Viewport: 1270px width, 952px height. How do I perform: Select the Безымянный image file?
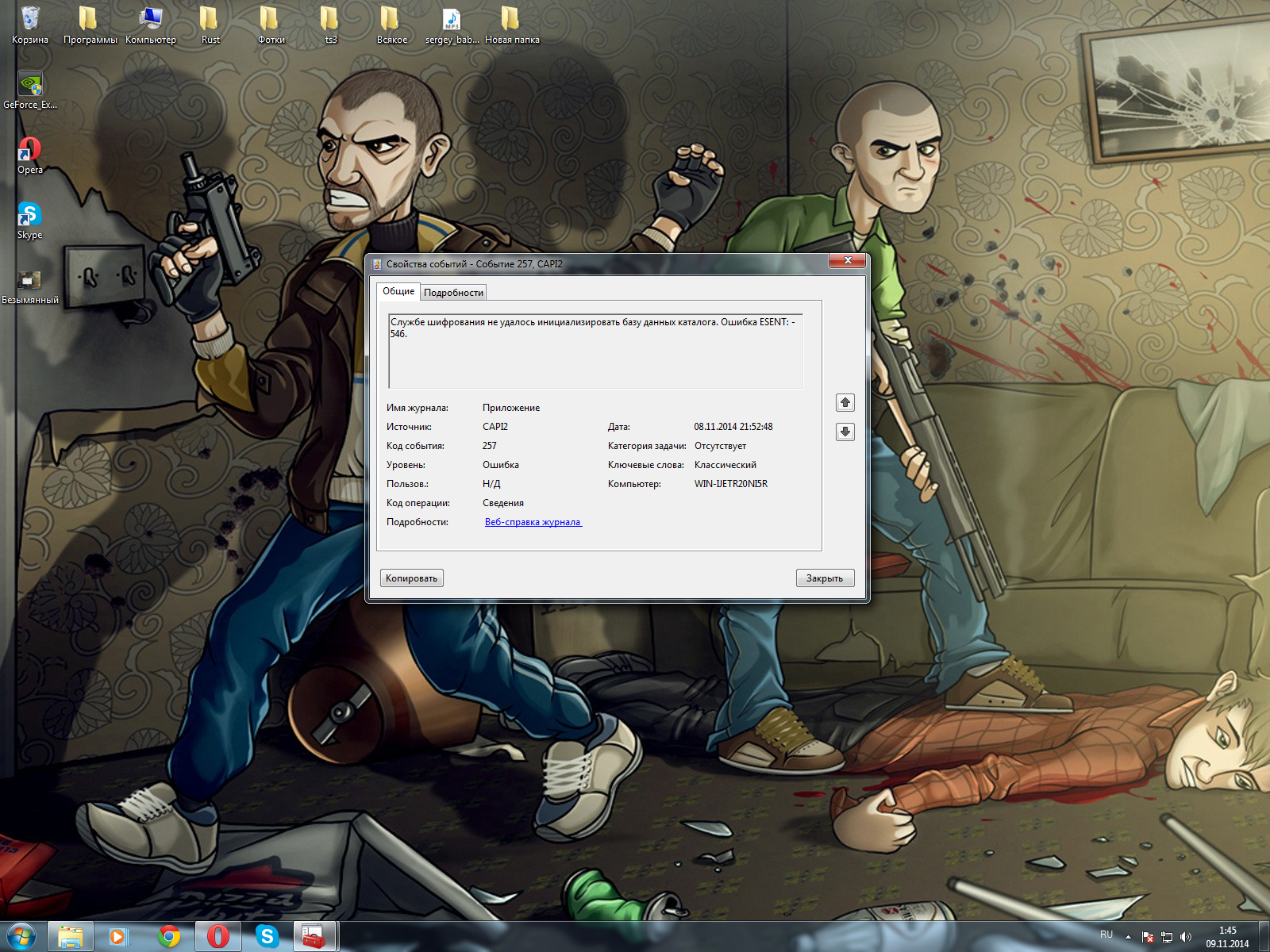pyautogui.click(x=30, y=286)
